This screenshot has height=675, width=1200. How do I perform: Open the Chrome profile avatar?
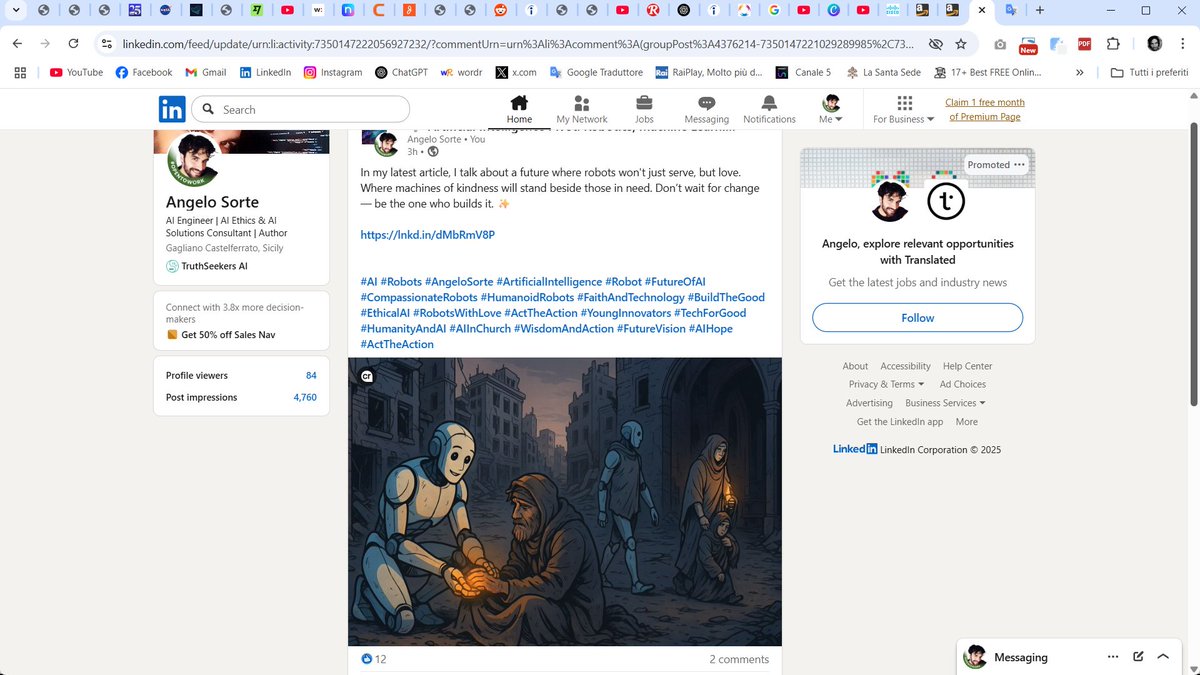click(x=1154, y=44)
